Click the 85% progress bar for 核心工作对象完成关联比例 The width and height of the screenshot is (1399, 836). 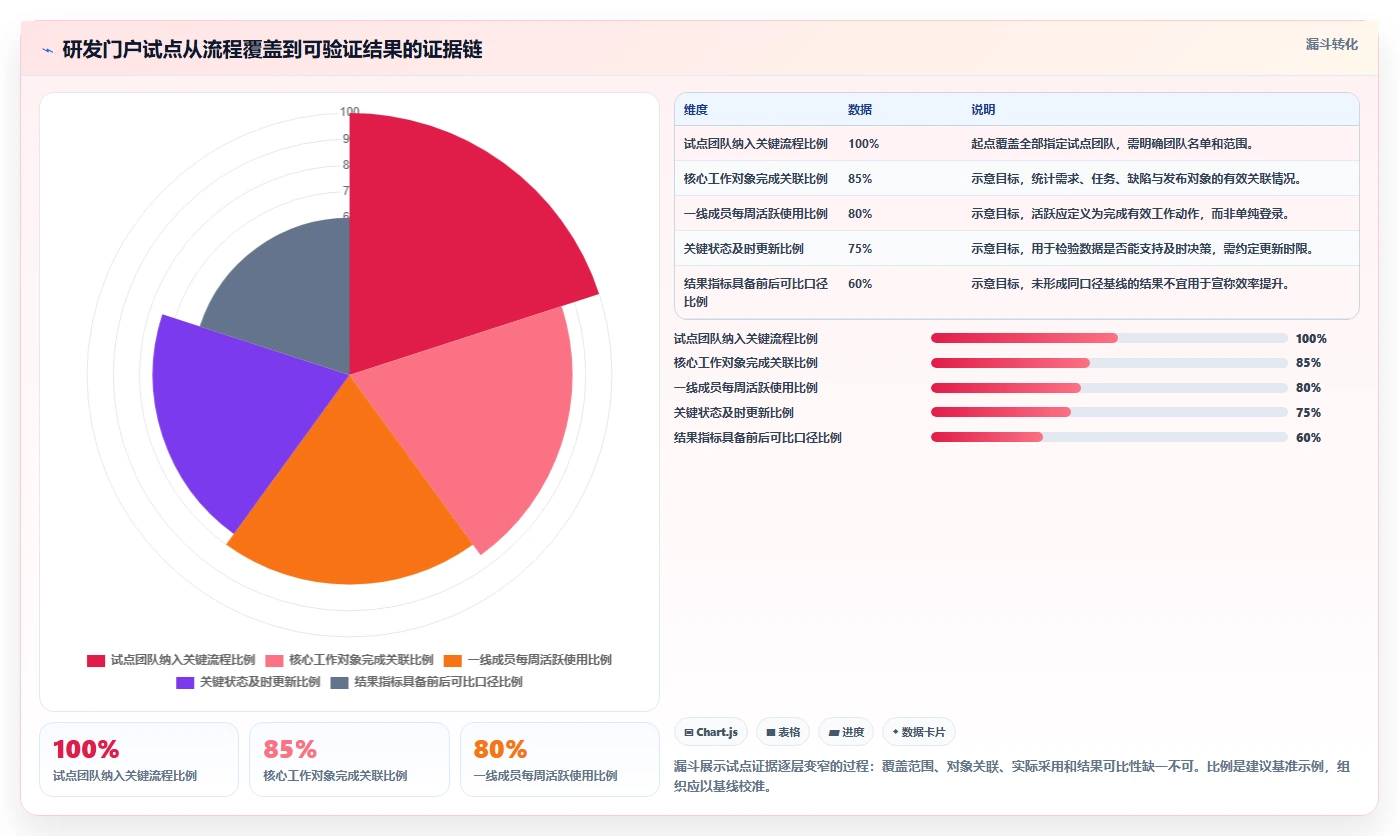tap(1109, 363)
